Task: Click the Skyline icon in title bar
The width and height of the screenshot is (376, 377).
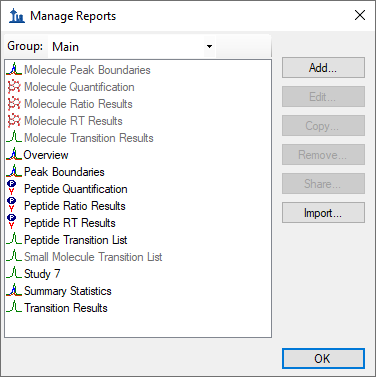Action: pyautogui.click(x=17, y=16)
